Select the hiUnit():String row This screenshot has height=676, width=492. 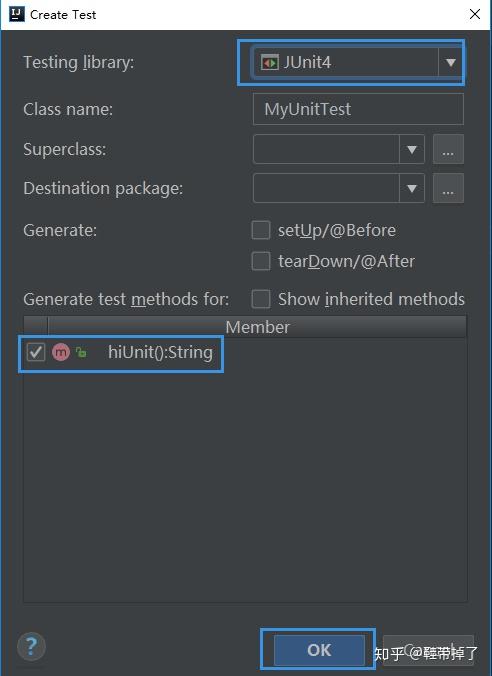[x=245, y=352]
